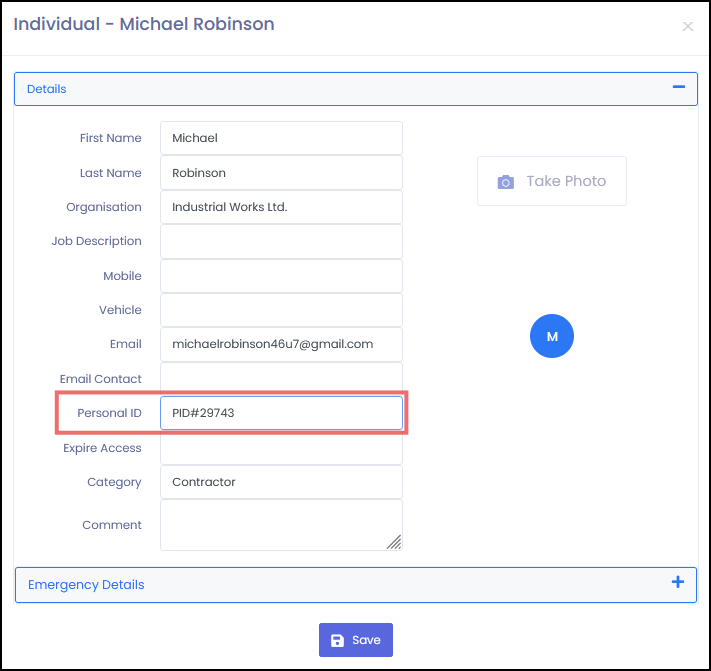Focus the Personal ID field
Viewport: 711px width, 671px height.
click(x=281, y=413)
